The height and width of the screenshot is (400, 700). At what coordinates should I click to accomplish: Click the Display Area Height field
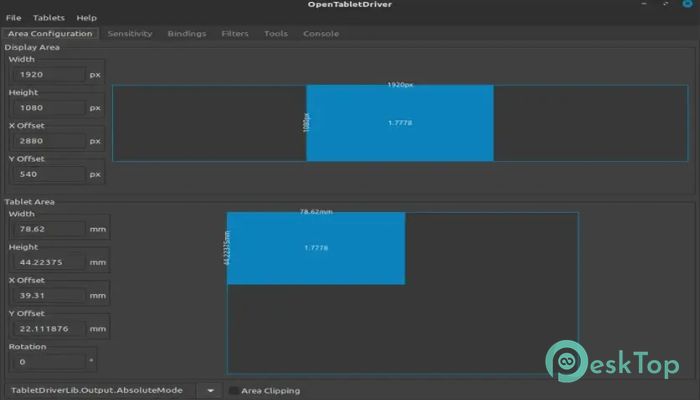(47, 108)
